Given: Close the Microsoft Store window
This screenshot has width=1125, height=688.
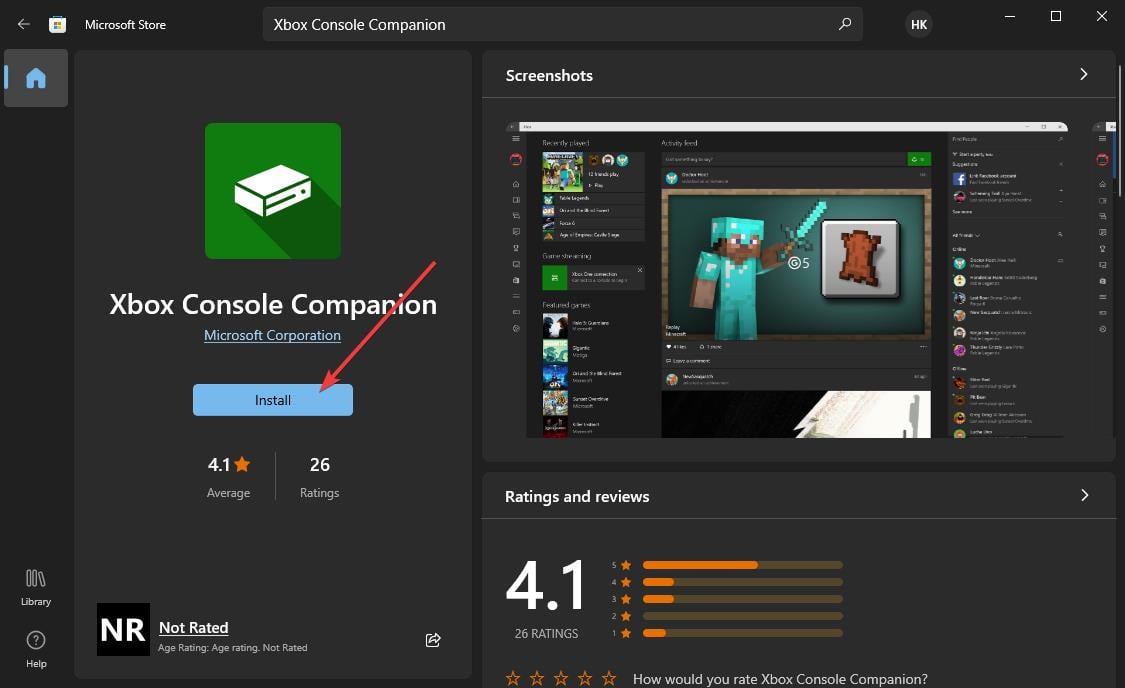Looking at the screenshot, I should (x=1101, y=17).
